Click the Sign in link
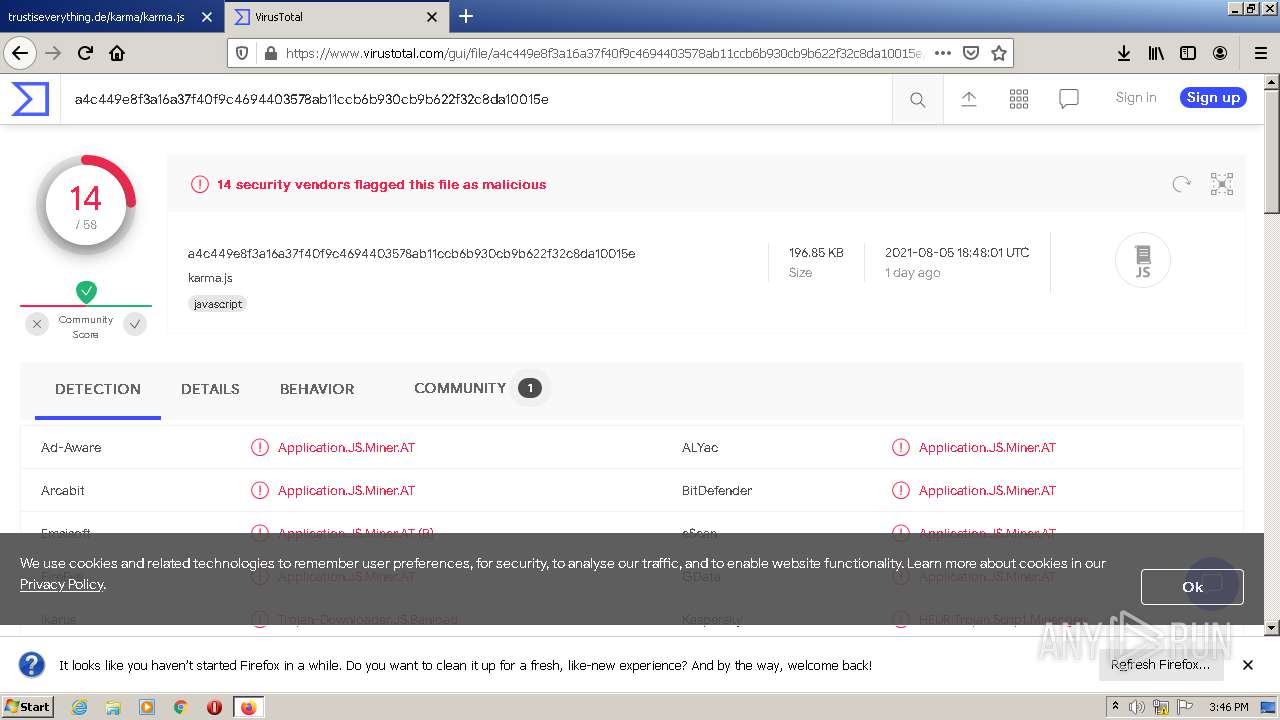 1136,97
